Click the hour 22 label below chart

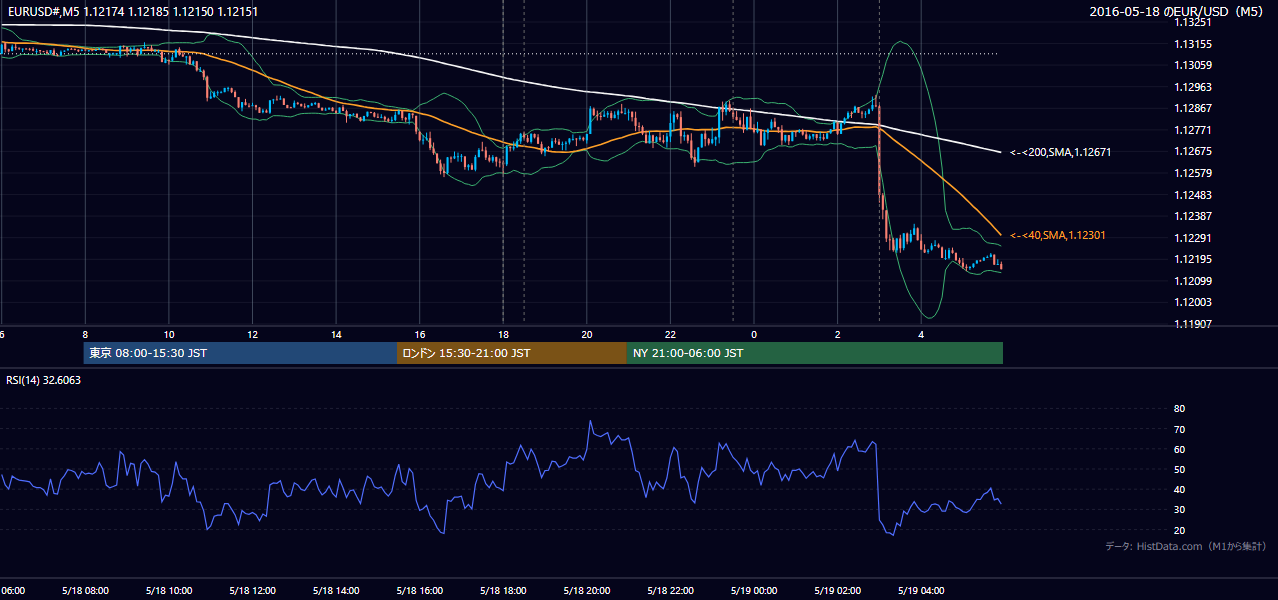point(671,335)
